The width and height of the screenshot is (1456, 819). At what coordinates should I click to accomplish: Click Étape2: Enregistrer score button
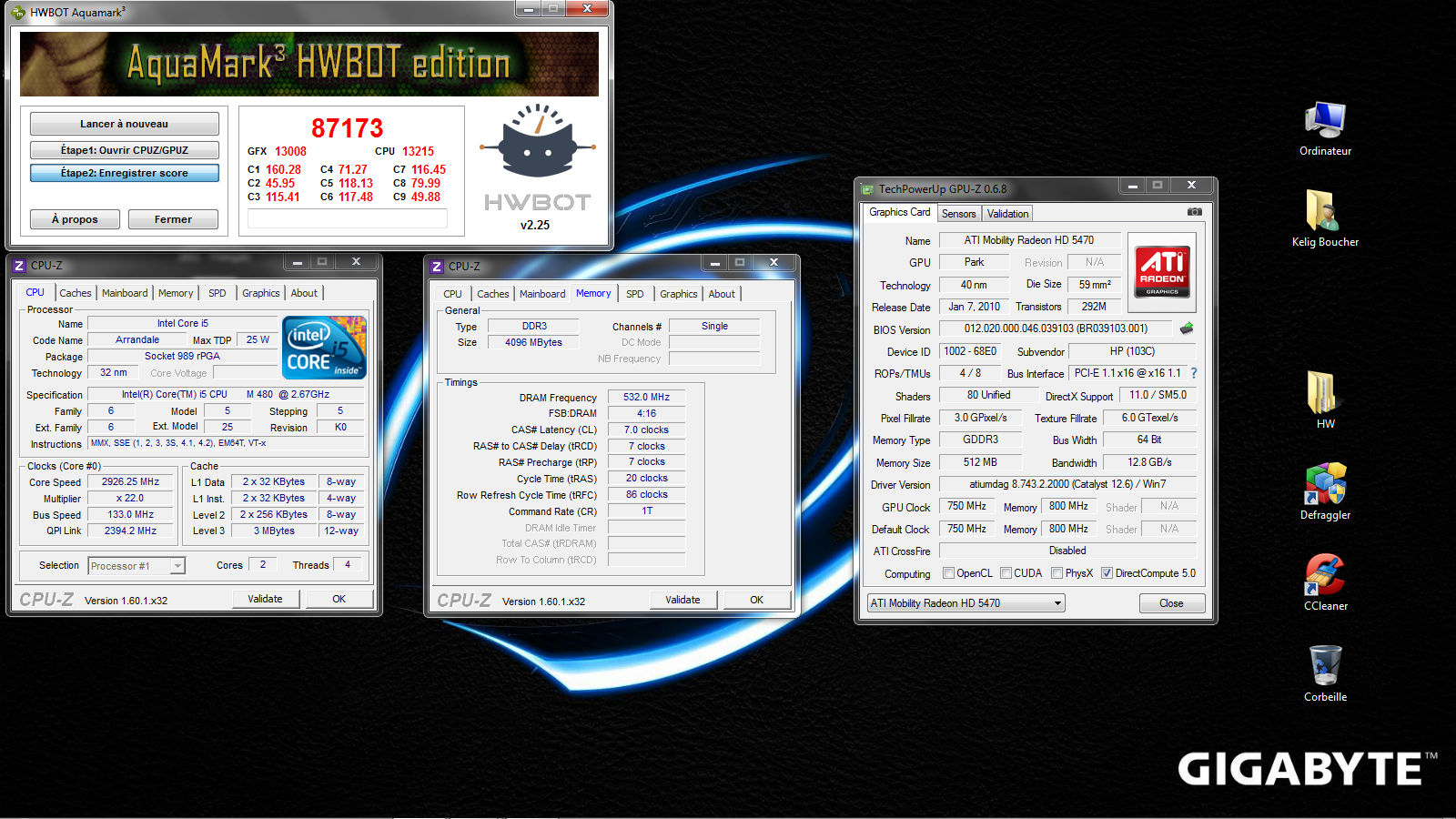coord(125,173)
